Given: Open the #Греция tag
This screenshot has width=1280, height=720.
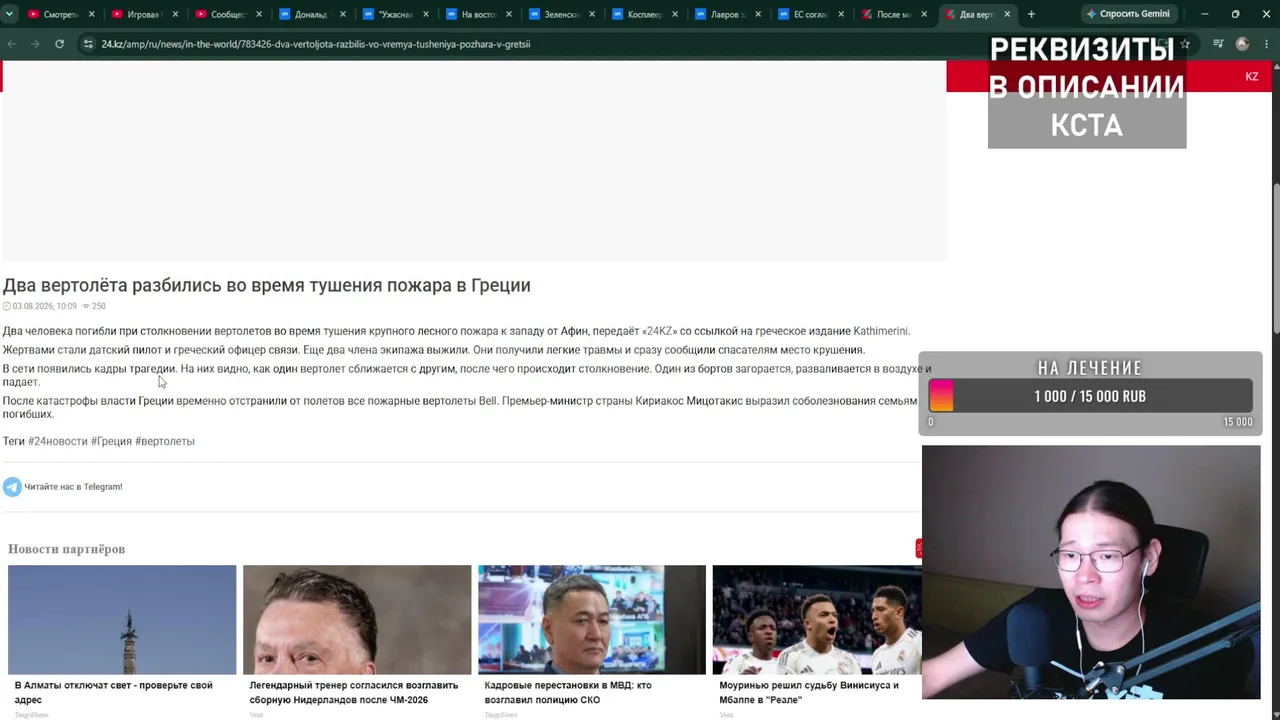Looking at the screenshot, I should pyautogui.click(x=111, y=441).
